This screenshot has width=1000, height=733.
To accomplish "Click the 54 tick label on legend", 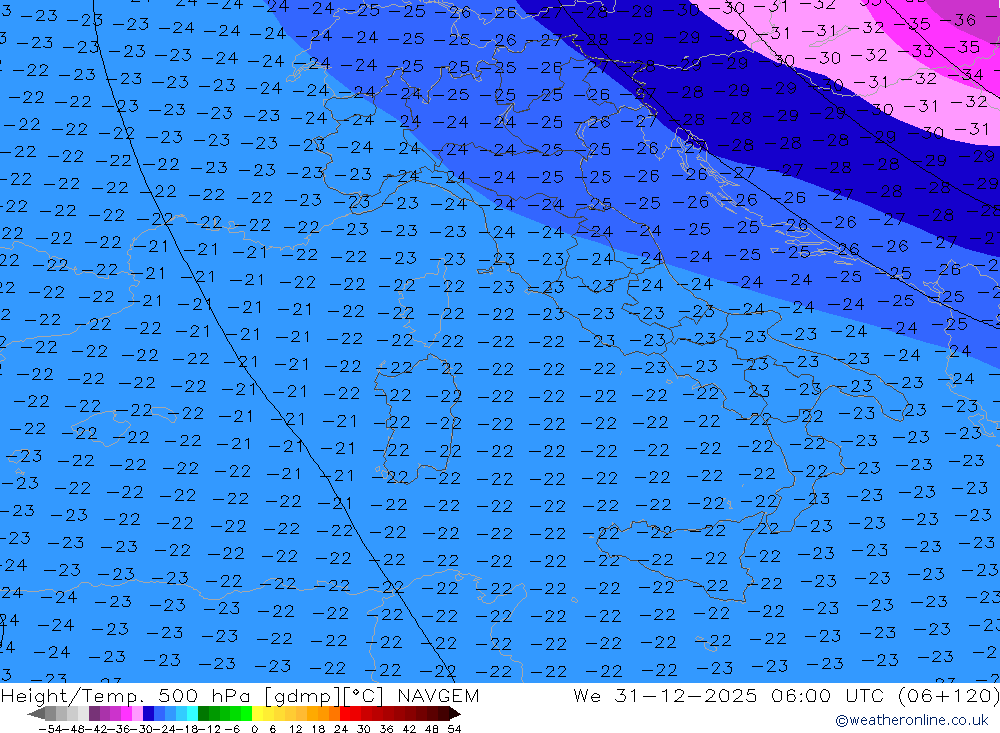I will tap(454, 729).
